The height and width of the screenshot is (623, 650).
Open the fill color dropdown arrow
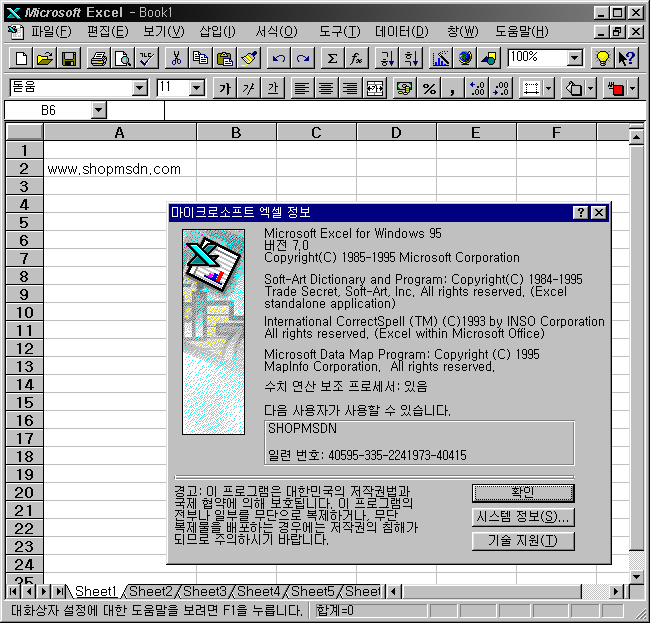coord(591,88)
